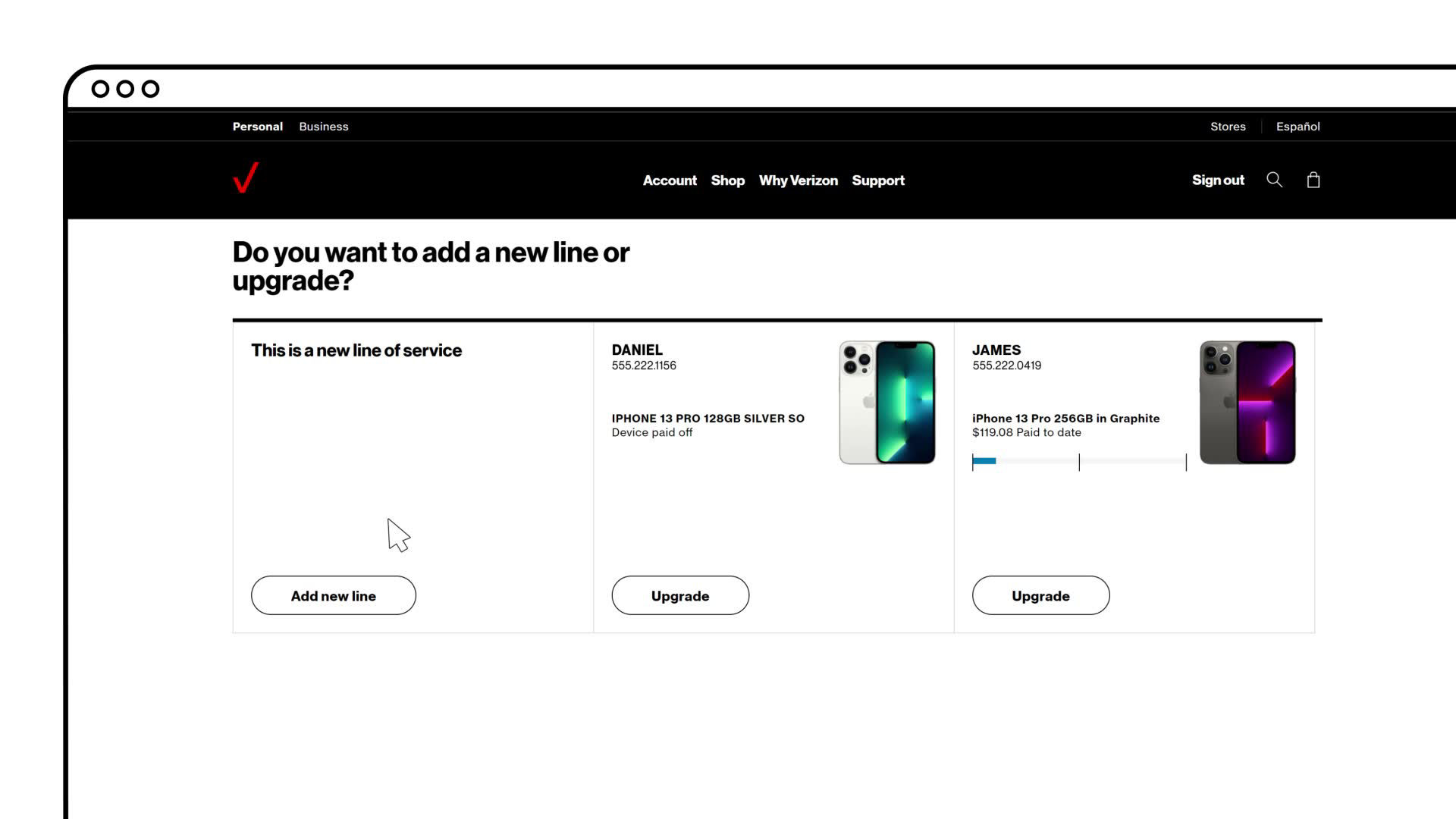The height and width of the screenshot is (819, 1456).
Task: Select Personal tab
Action: (257, 126)
